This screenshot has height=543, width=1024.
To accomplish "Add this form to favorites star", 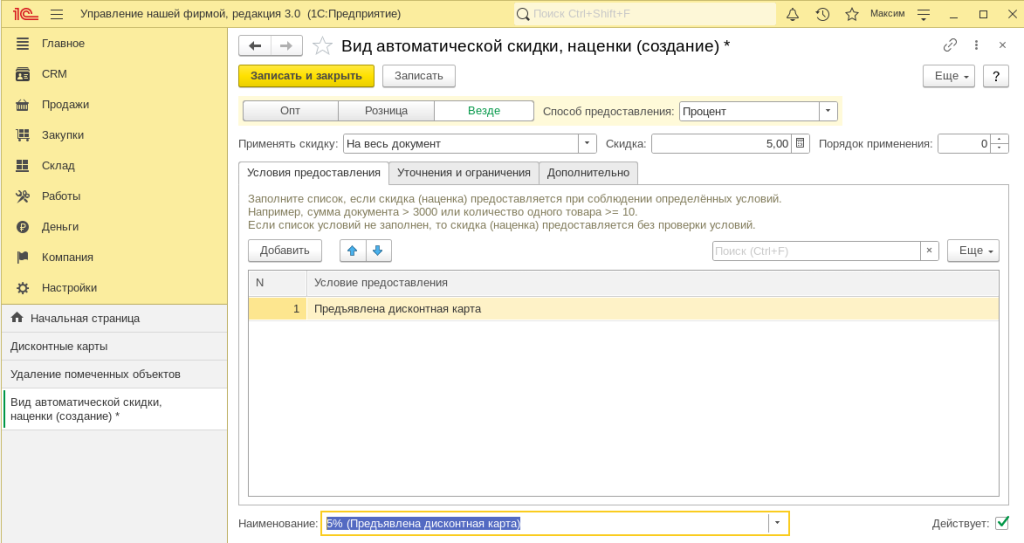I will pyautogui.click(x=322, y=46).
